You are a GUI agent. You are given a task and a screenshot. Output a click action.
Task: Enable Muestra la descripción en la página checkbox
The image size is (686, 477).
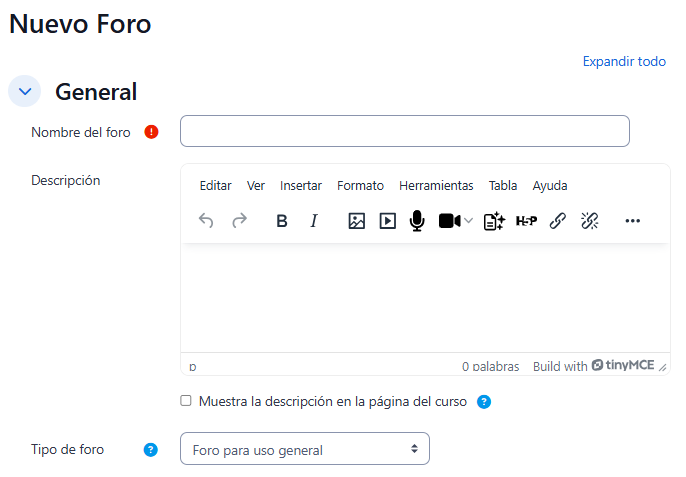[185, 401]
